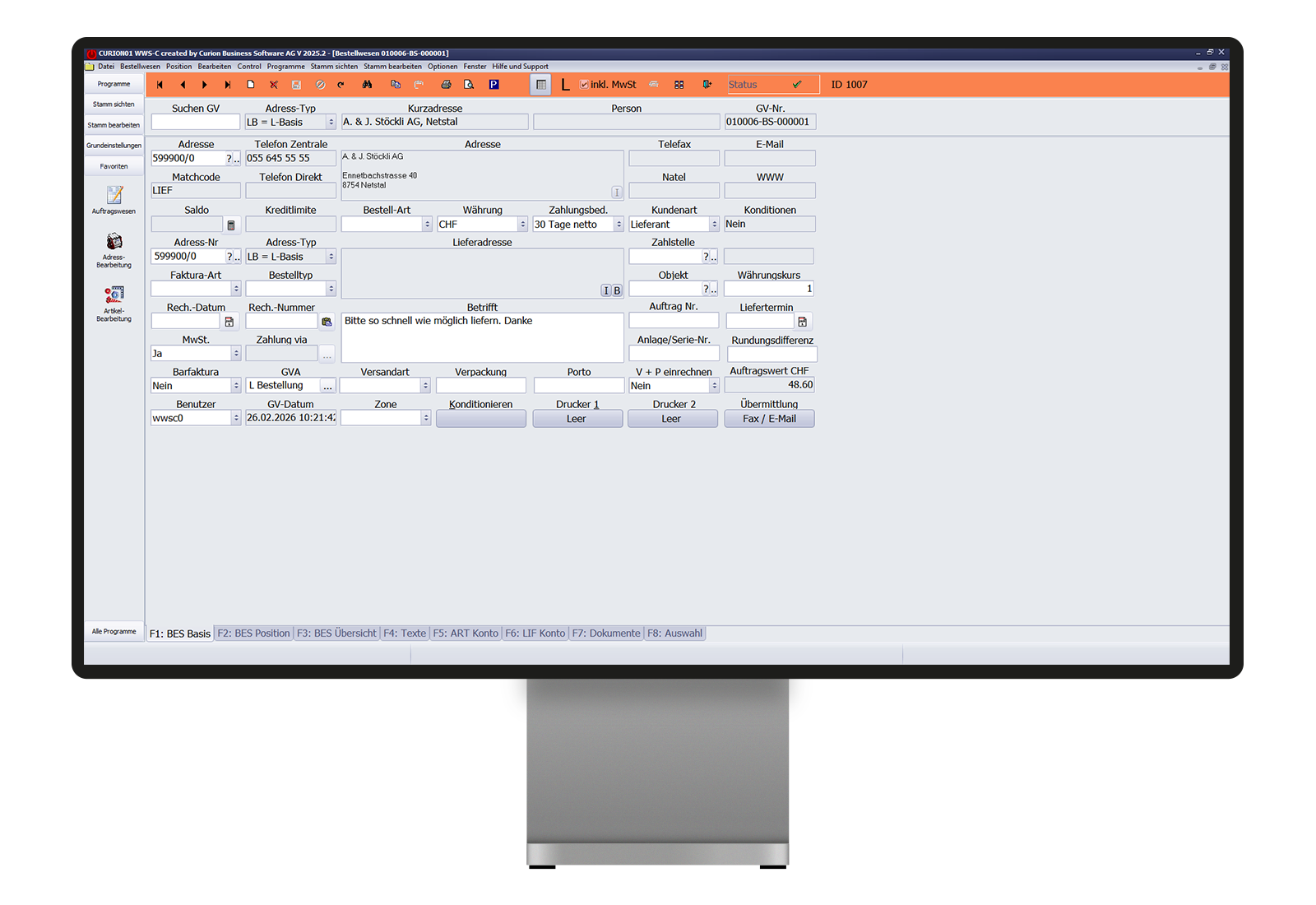Open calculator next to Saldo field
1316x905 pixels.
pyautogui.click(x=231, y=225)
